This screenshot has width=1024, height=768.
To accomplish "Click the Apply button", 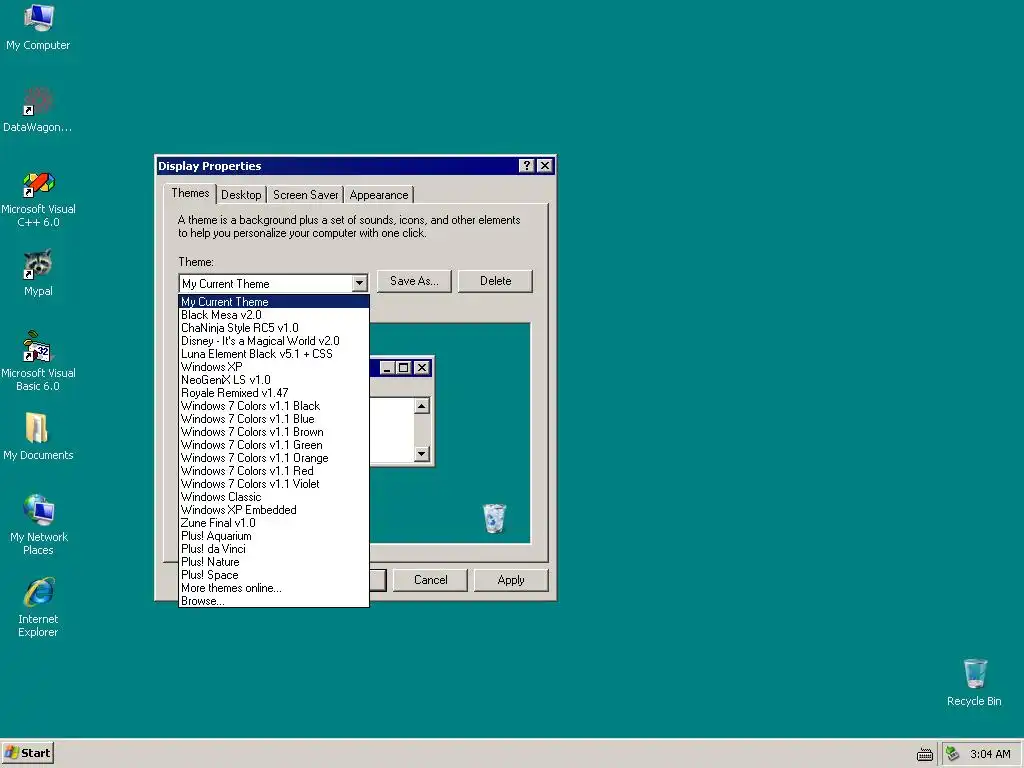I will tap(511, 580).
